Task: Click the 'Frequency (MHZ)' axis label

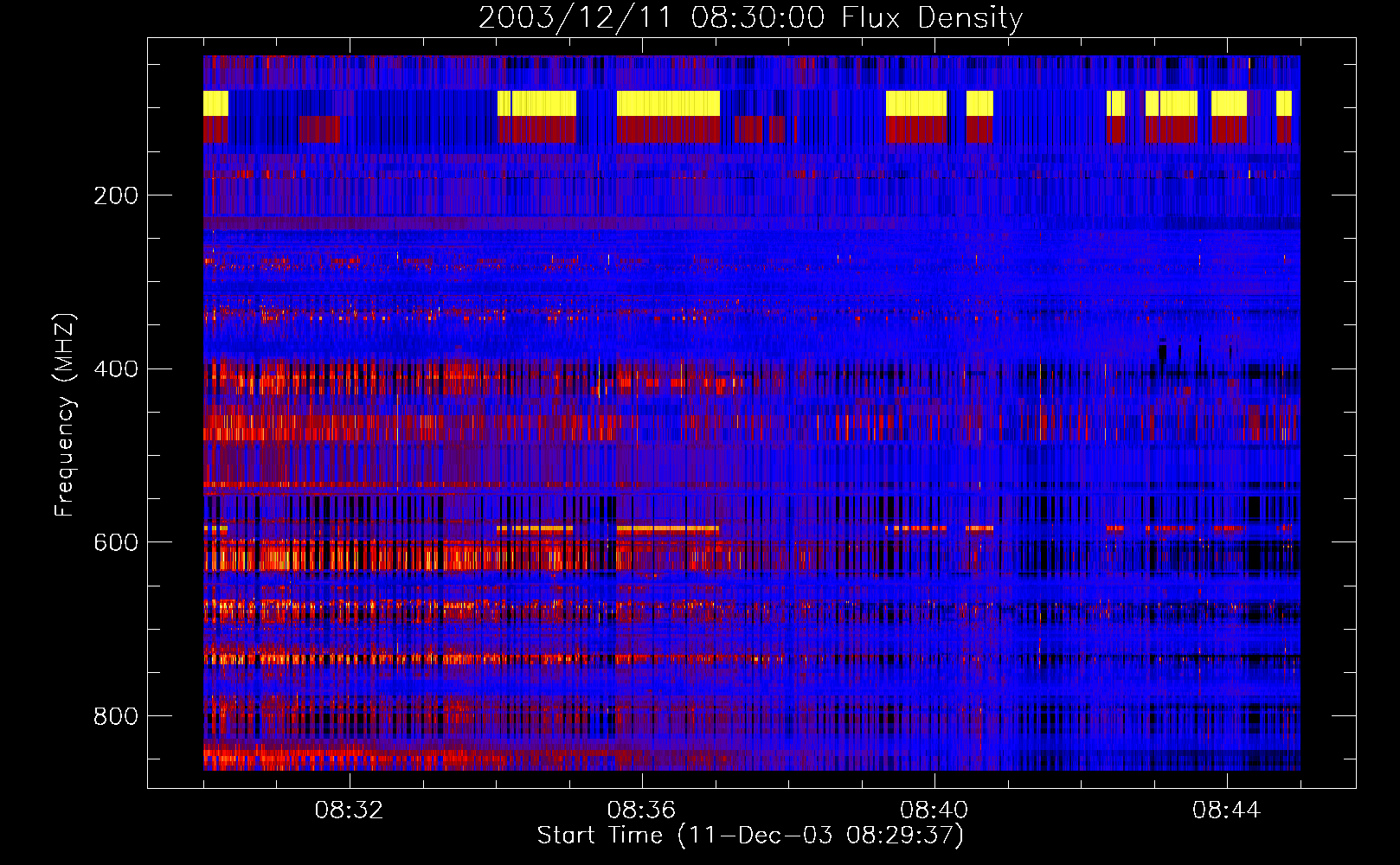Action: tap(65, 414)
